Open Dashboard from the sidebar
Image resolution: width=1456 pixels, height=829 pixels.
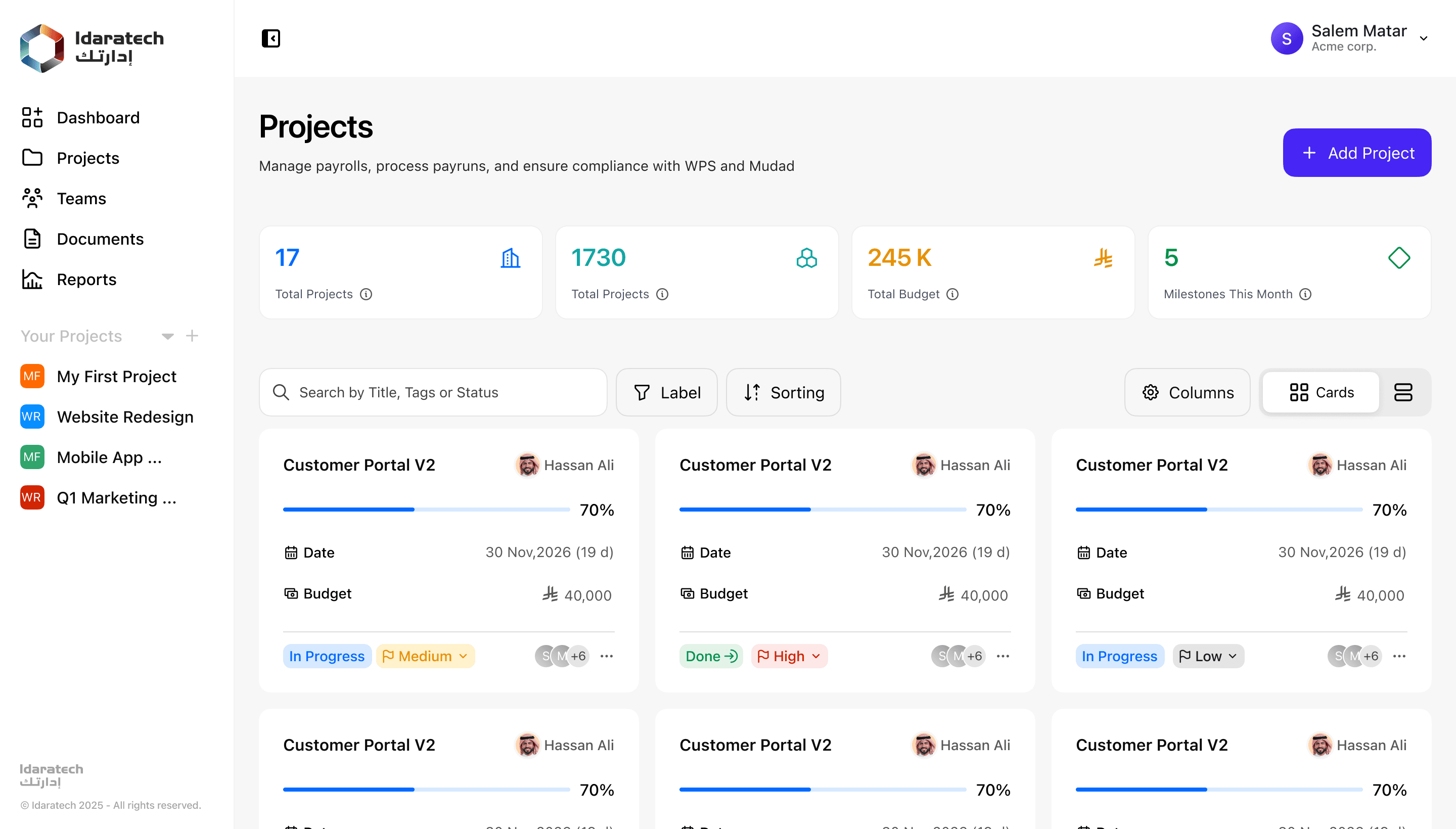click(98, 118)
